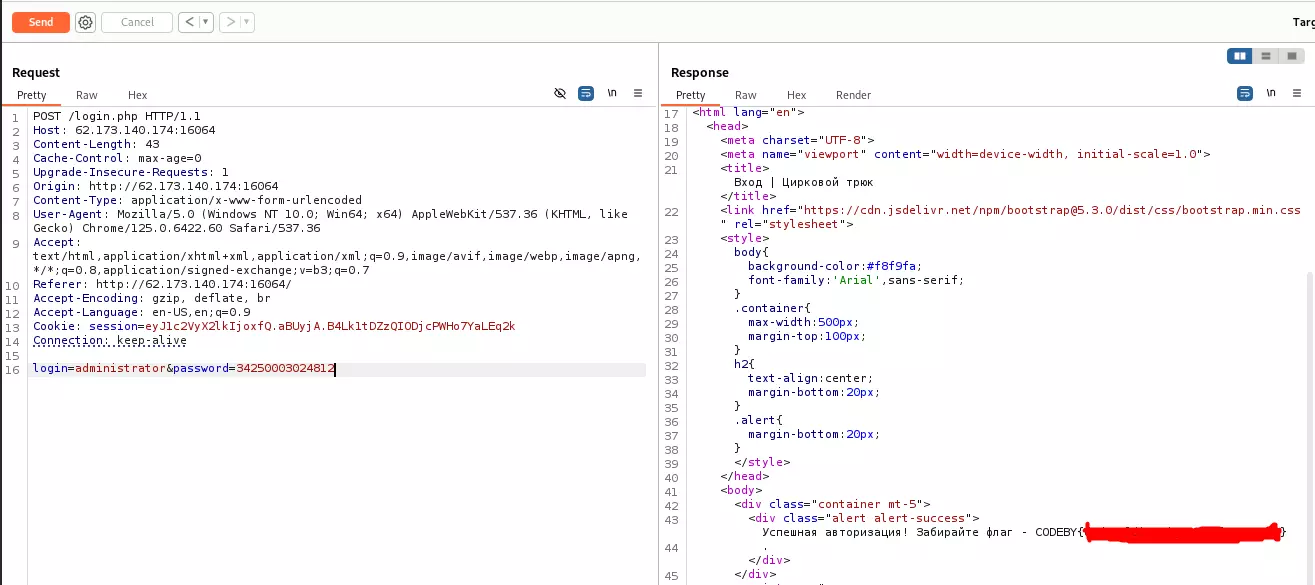Select tabbed combined layout view
Image resolution: width=1315 pixels, height=585 pixels.
pos(1291,56)
